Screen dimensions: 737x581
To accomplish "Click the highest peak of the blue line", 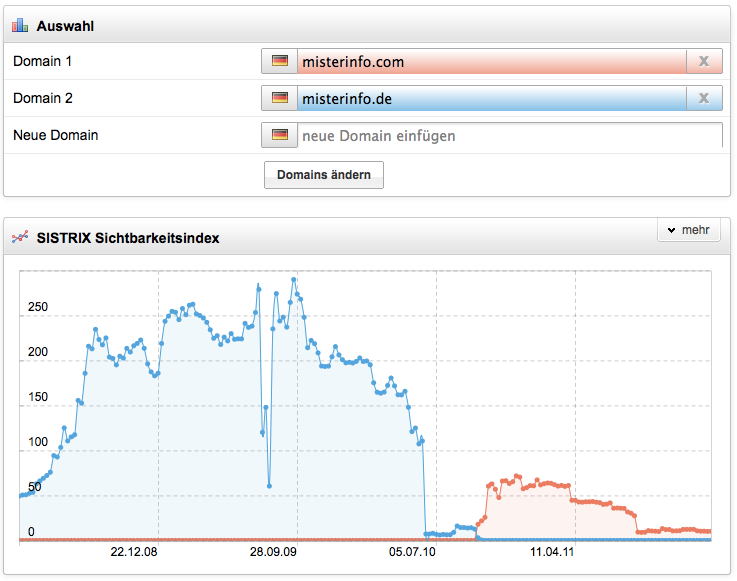I will pos(293,279).
